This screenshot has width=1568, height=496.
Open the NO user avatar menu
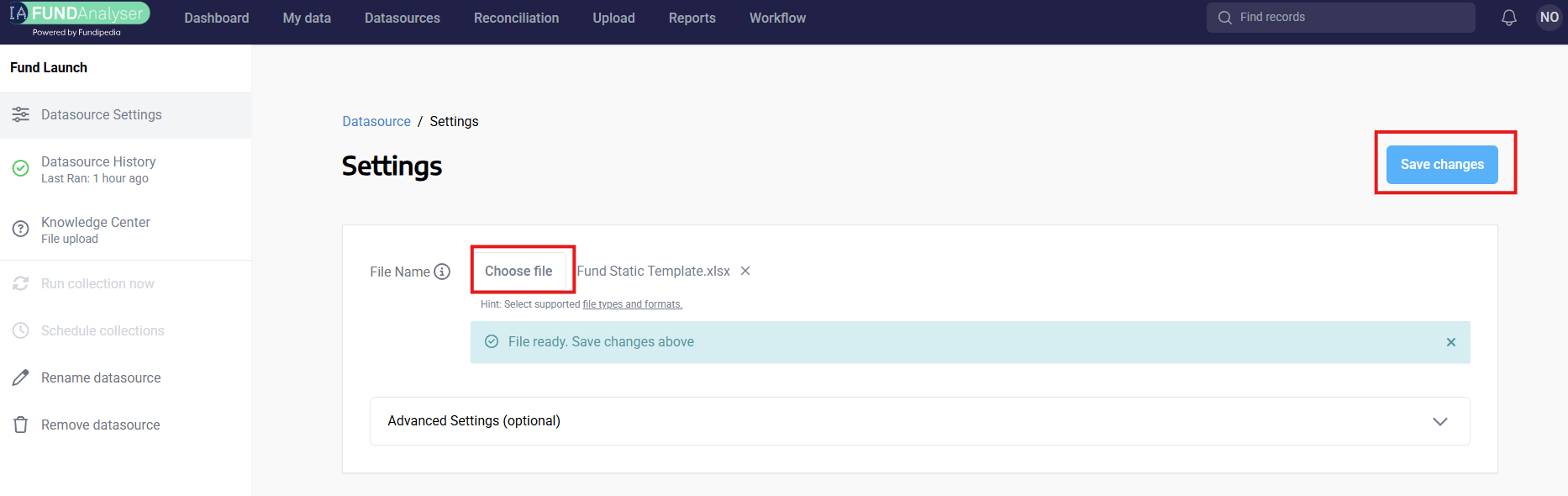pos(1549,18)
